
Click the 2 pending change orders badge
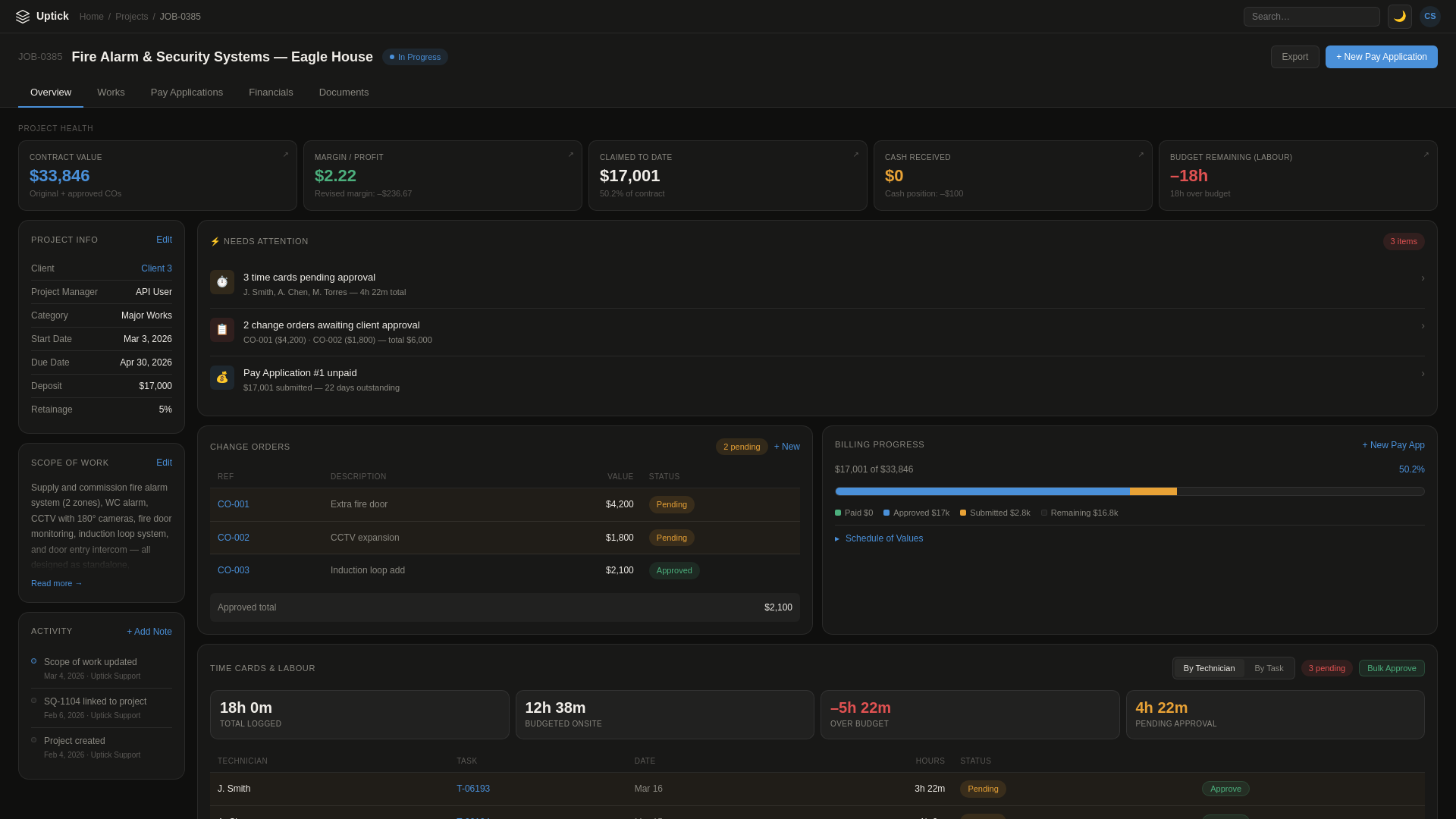[742, 447]
